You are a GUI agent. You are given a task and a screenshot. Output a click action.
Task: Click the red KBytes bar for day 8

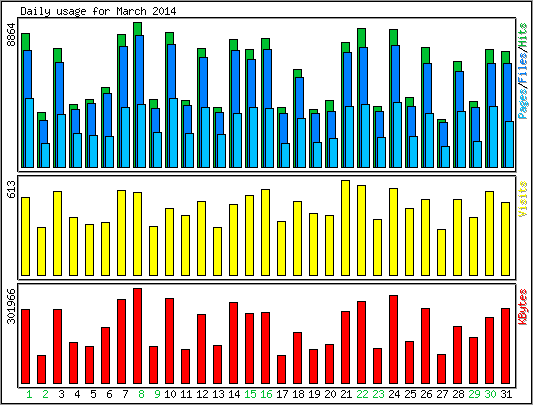tap(138, 336)
